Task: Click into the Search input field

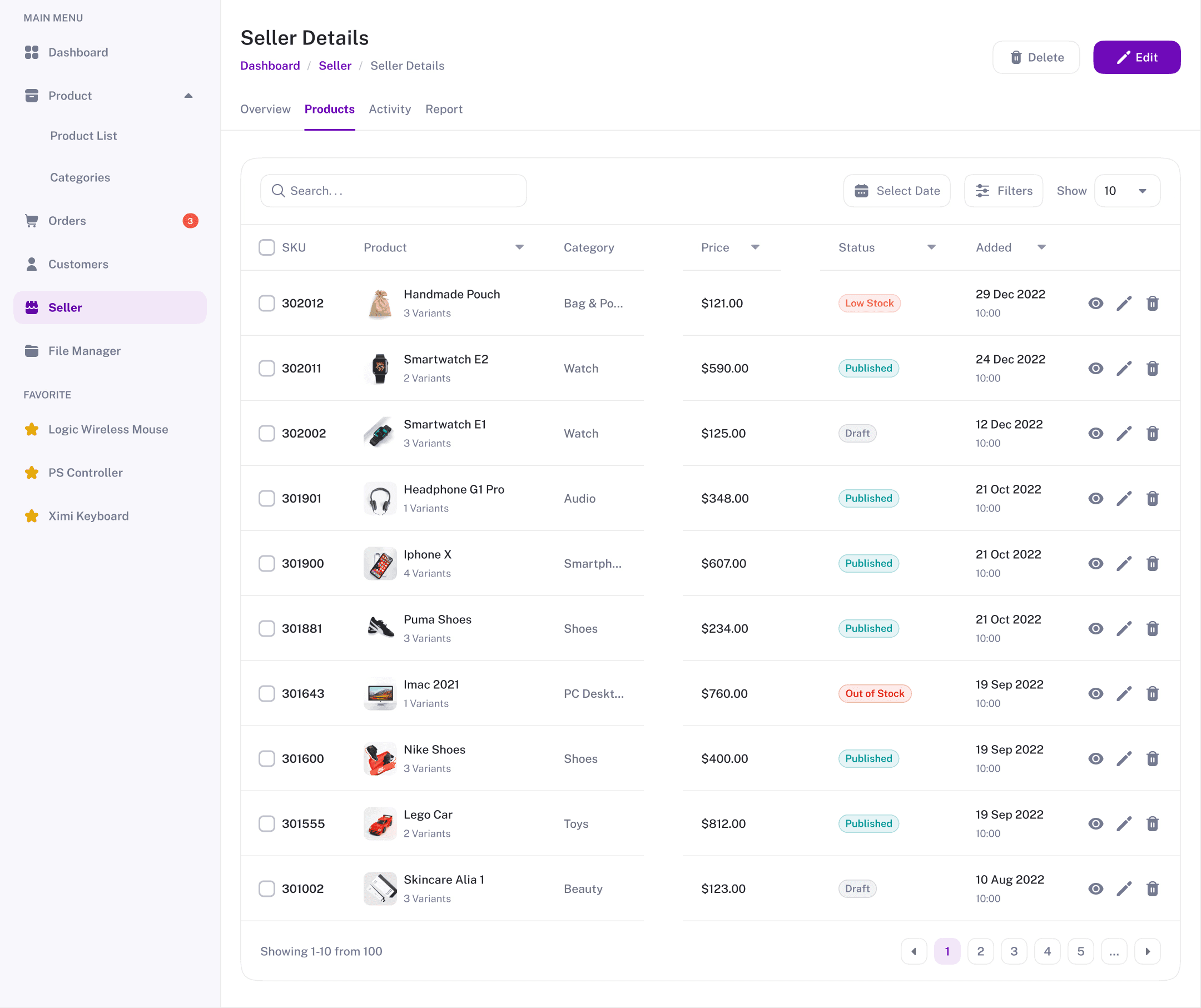Action: pos(400,191)
